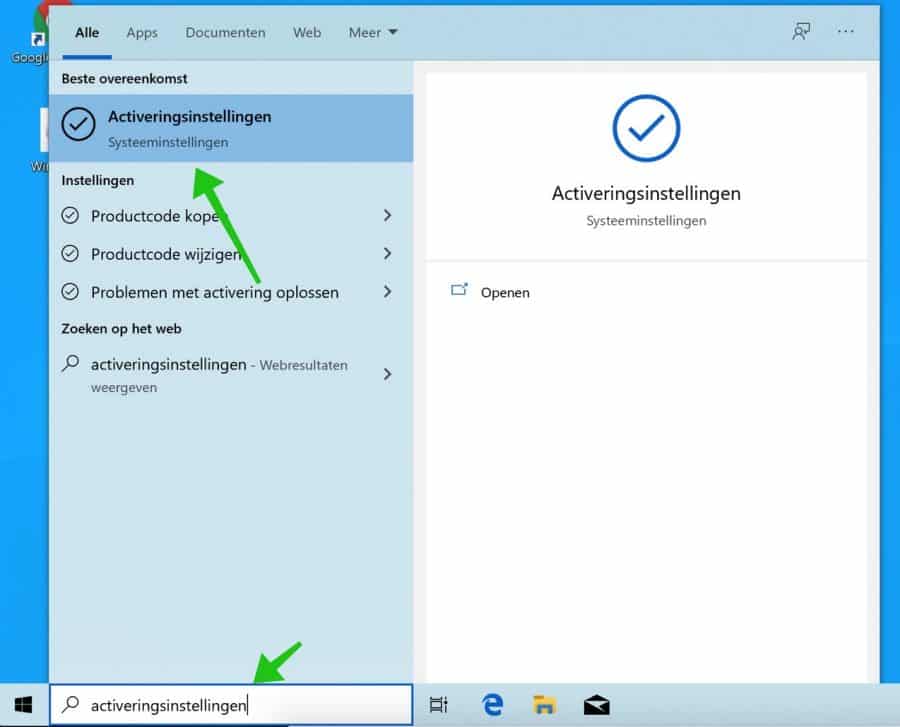Viewport: 900px width, 727px height.
Task: Switch to the Documenten tab
Action: pos(225,32)
